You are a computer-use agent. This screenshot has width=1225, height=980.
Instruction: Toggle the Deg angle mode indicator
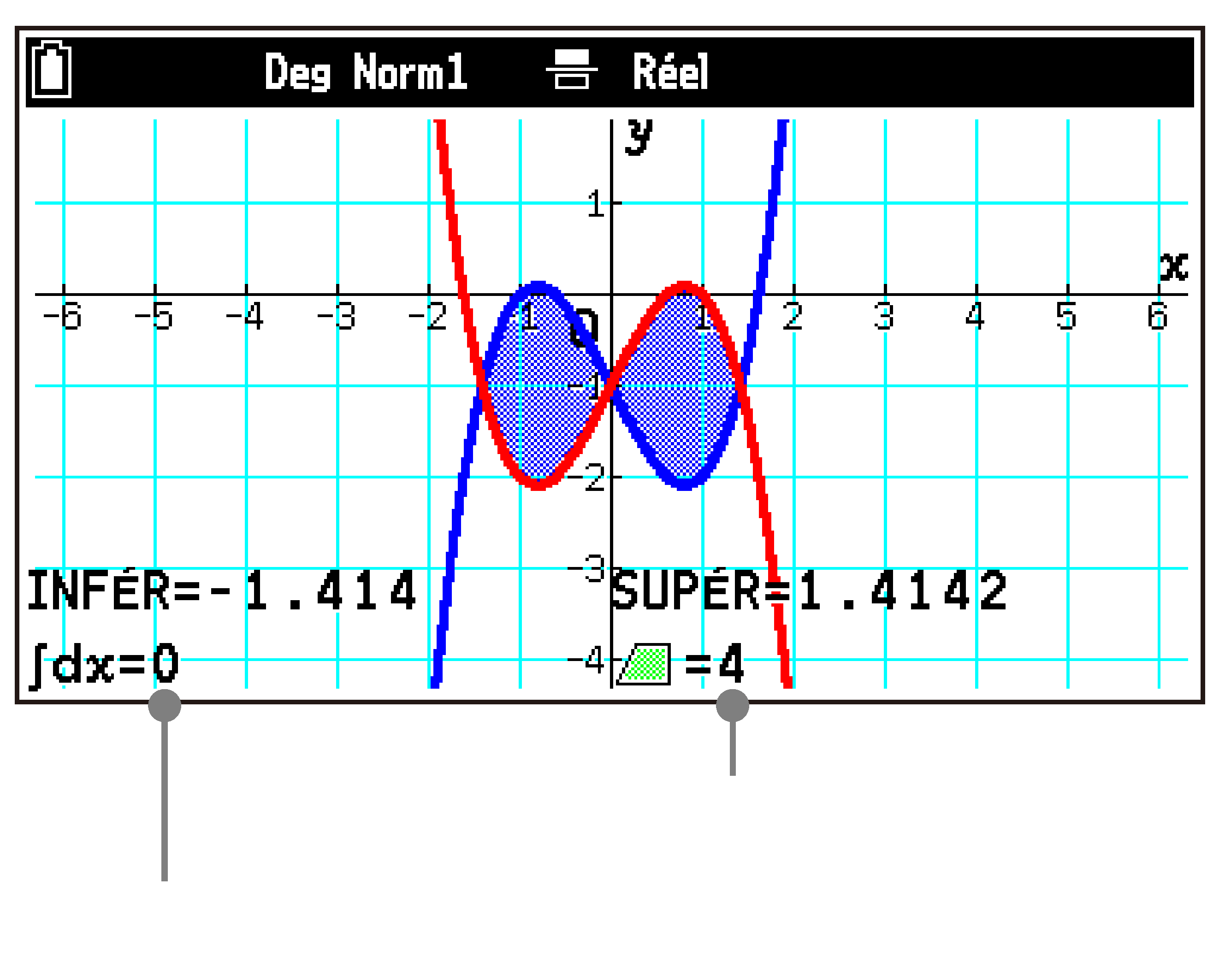tap(297, 69)
